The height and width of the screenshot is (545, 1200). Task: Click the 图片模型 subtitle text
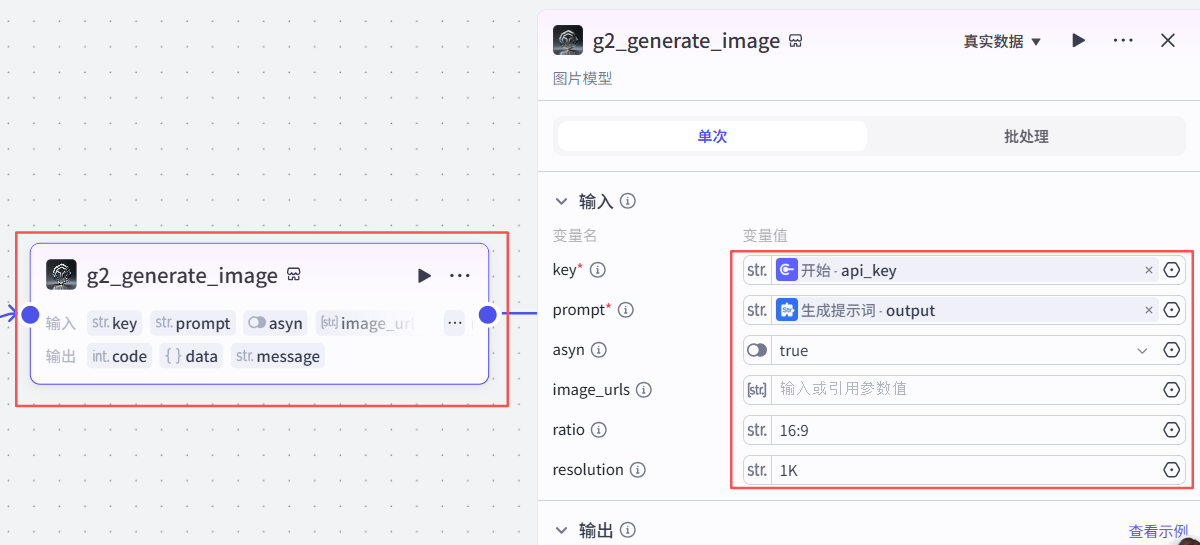[x=582, y=78]
